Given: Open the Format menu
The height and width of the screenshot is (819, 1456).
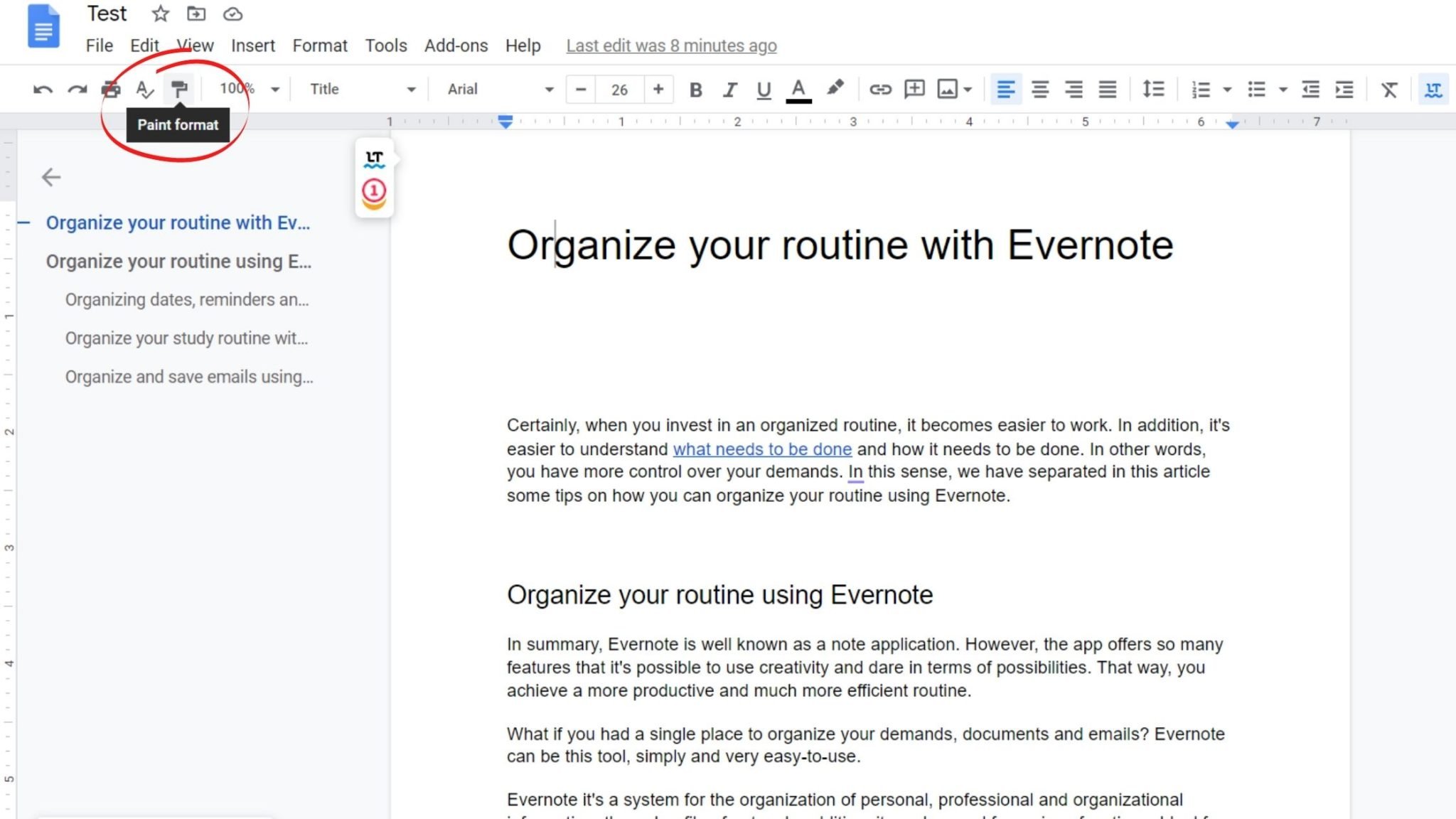Looking at the screenshot, I should pyautogui.click(x=320, y=45).
